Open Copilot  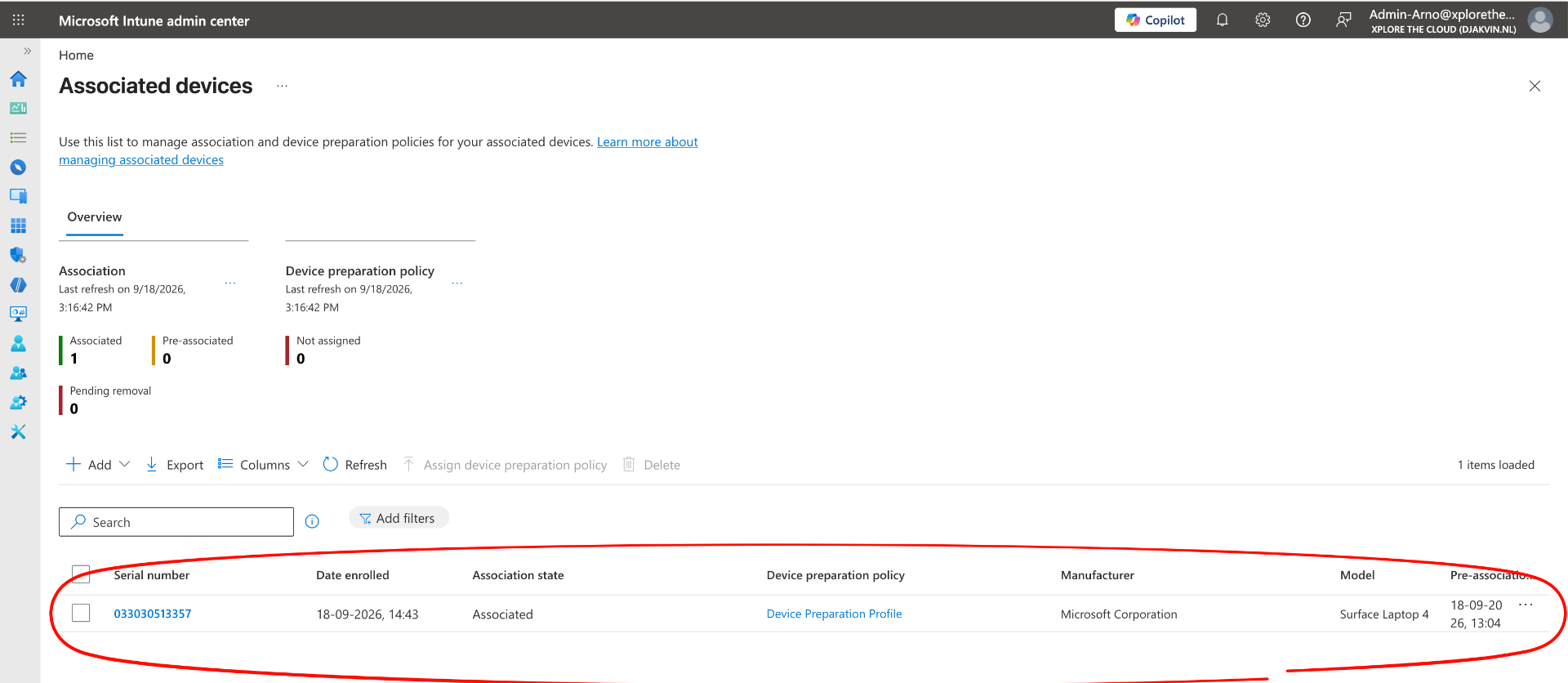coord(1155,20)
